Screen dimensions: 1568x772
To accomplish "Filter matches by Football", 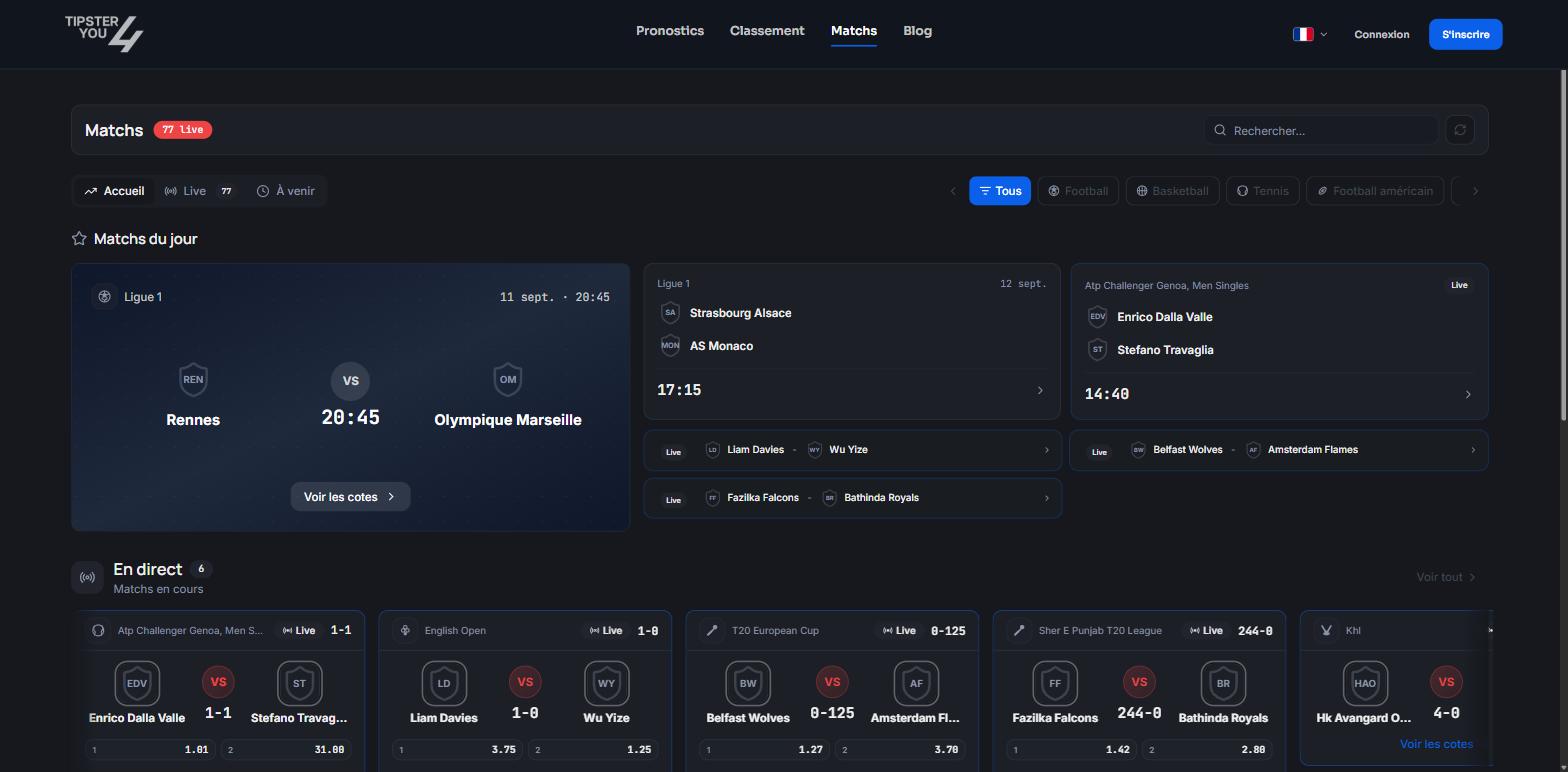I will [x=1078, y=191].
